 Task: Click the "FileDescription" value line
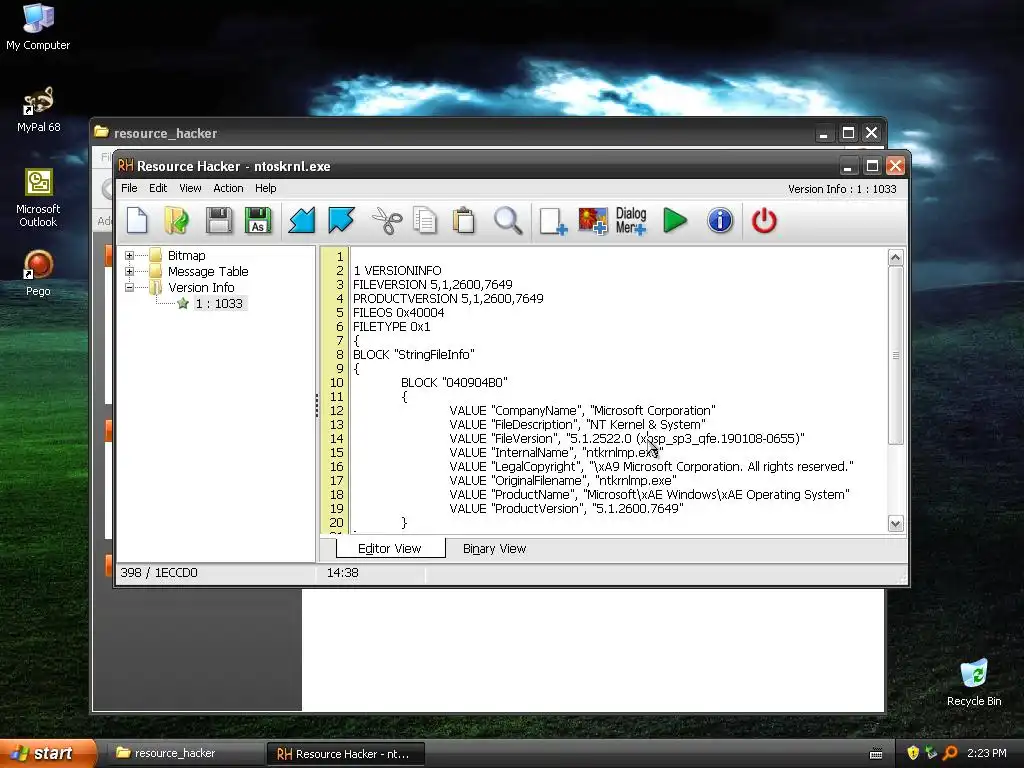pyautogui.click(x=577, y=424)
